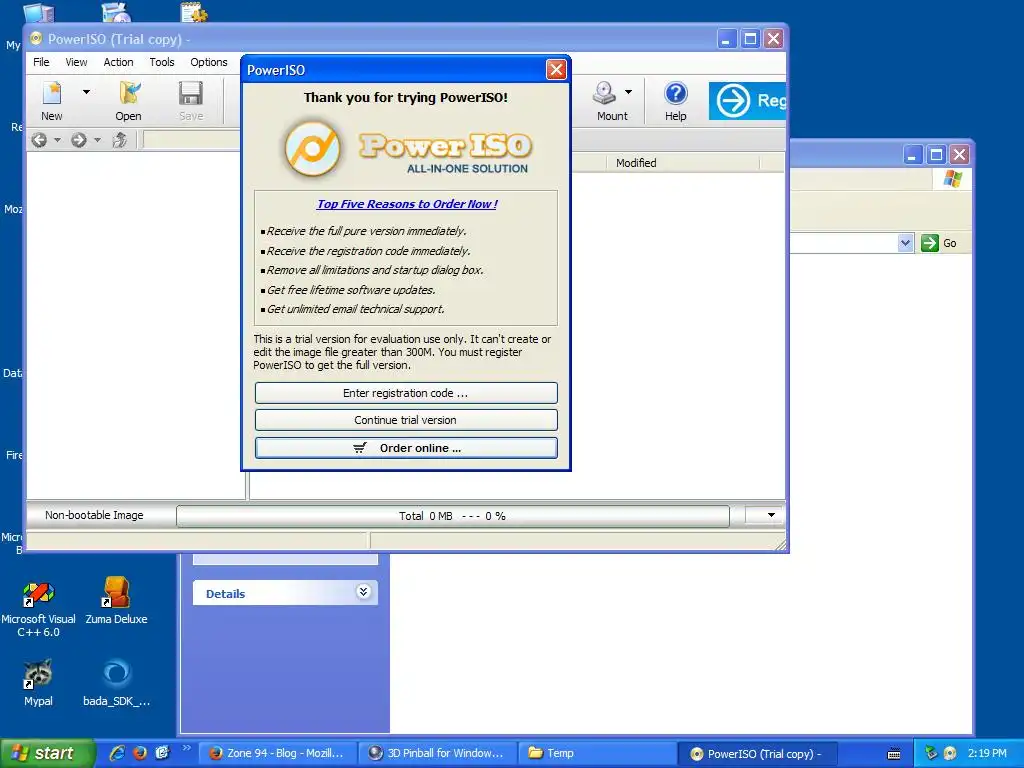Click the New image toolbar icon

[52, 93]
